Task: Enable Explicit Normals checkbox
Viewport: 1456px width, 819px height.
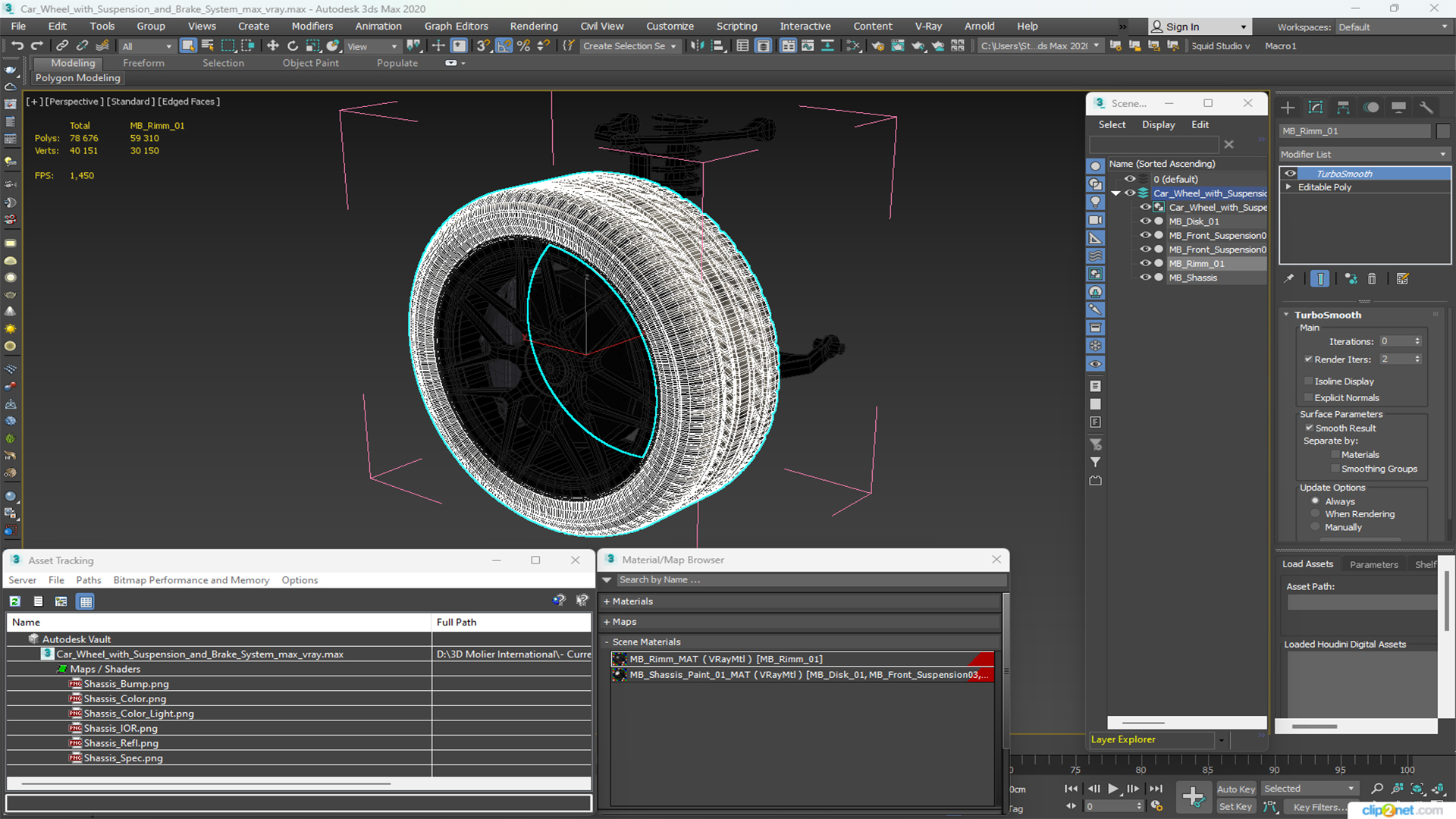Action: pos(1308,397)
